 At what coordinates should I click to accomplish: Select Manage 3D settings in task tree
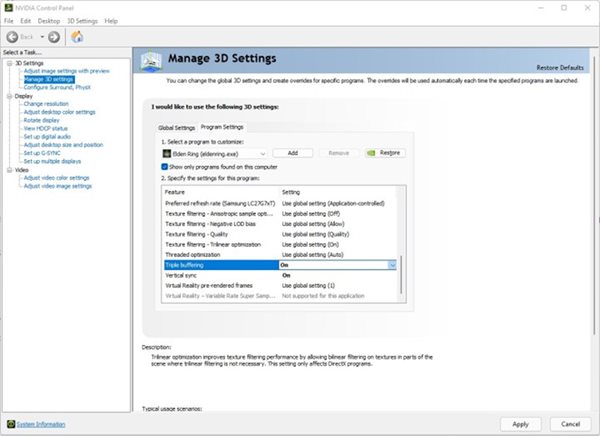point(49,79)
